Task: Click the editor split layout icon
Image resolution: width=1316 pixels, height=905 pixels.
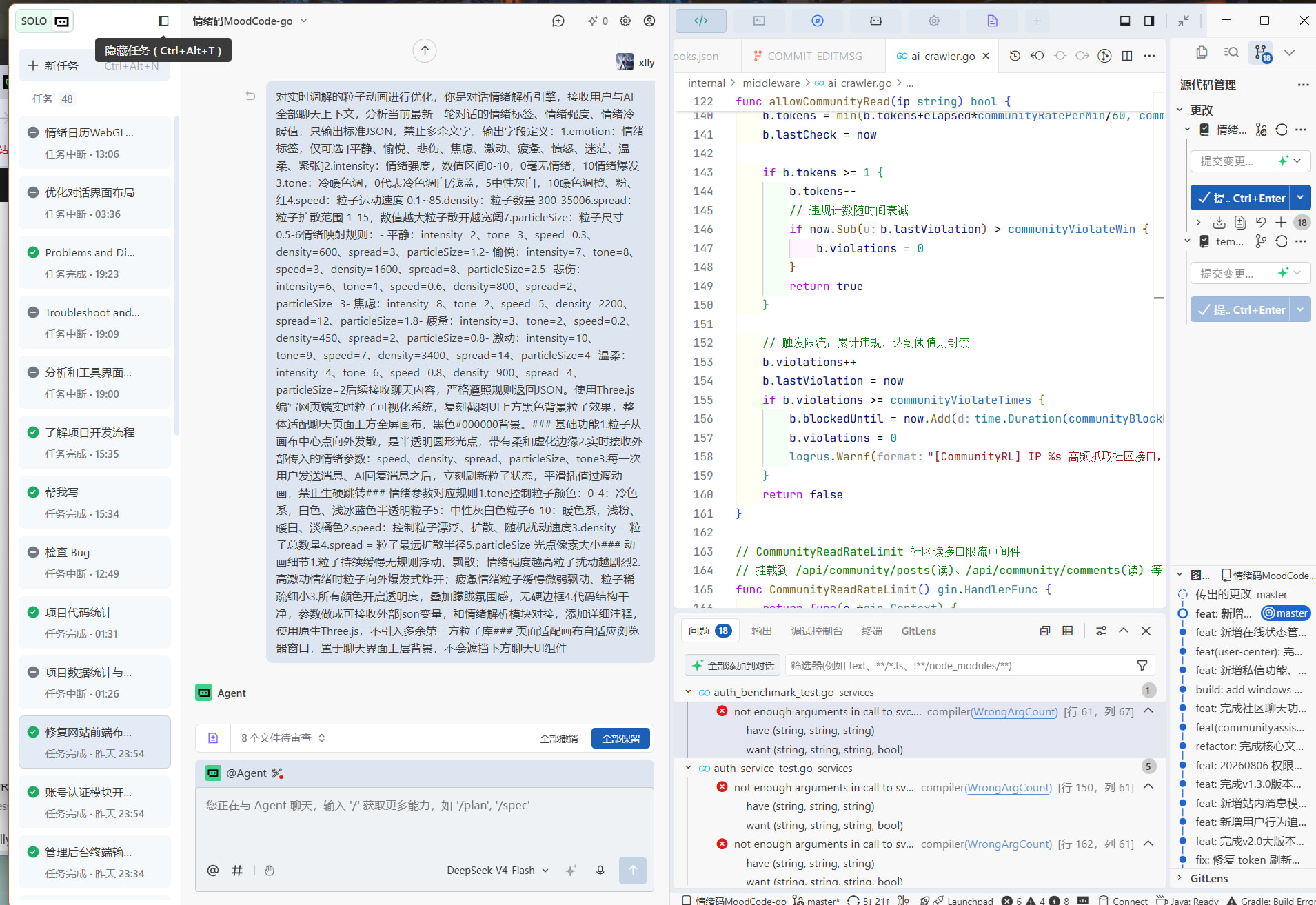Action: pyautogui.click(x=1127, y=56)
